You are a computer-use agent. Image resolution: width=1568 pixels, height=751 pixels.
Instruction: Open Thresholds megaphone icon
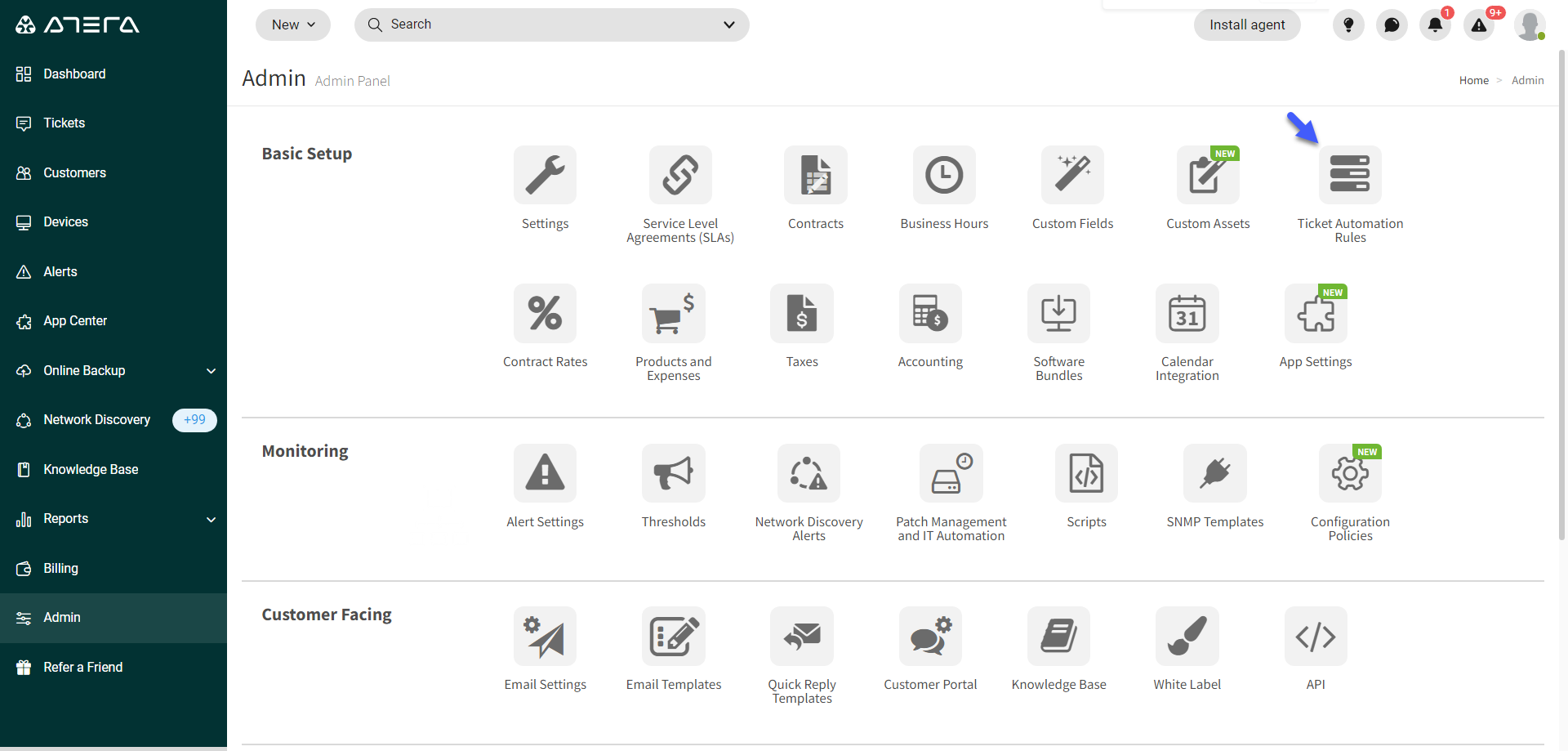tap(673, 473)
